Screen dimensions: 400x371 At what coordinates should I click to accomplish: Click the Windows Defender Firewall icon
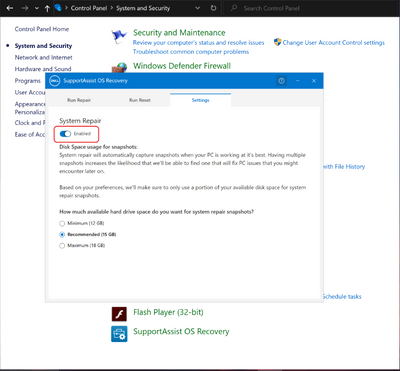(x=119, y=67)
